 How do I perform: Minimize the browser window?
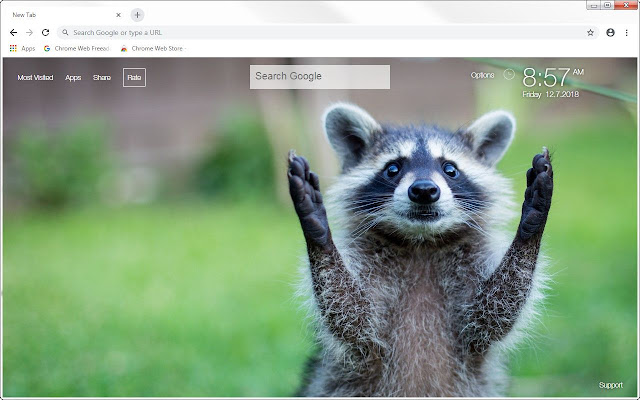[x=594, y=5]
